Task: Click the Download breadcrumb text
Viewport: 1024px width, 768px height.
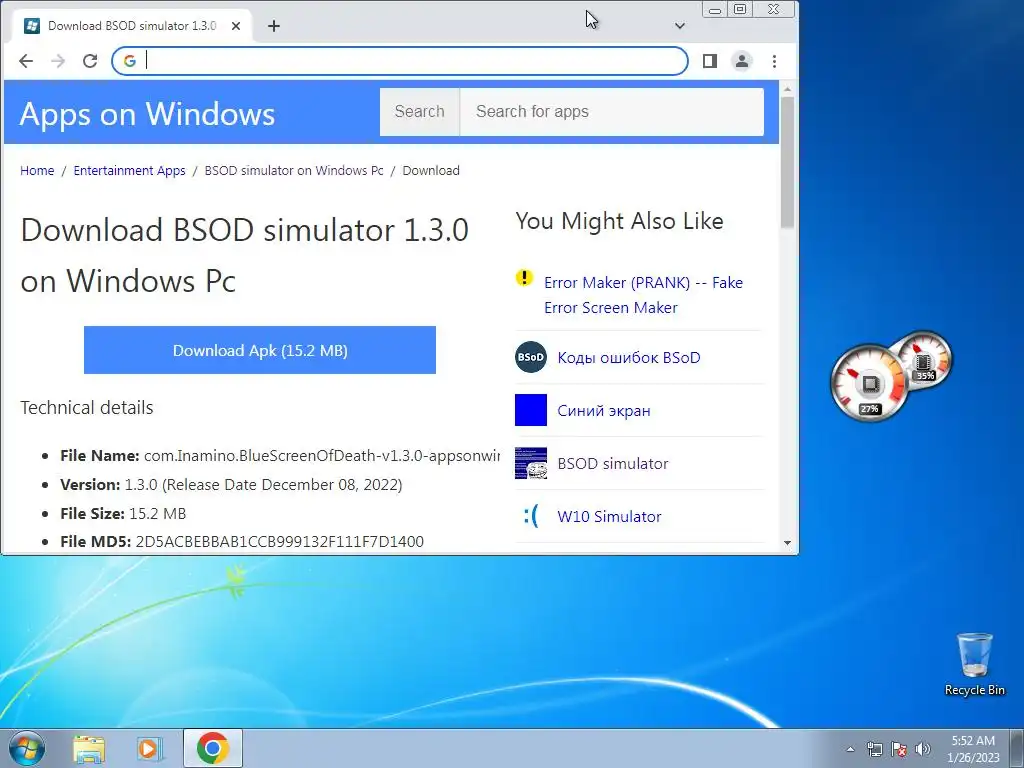Action: click(x=431, y=170)
